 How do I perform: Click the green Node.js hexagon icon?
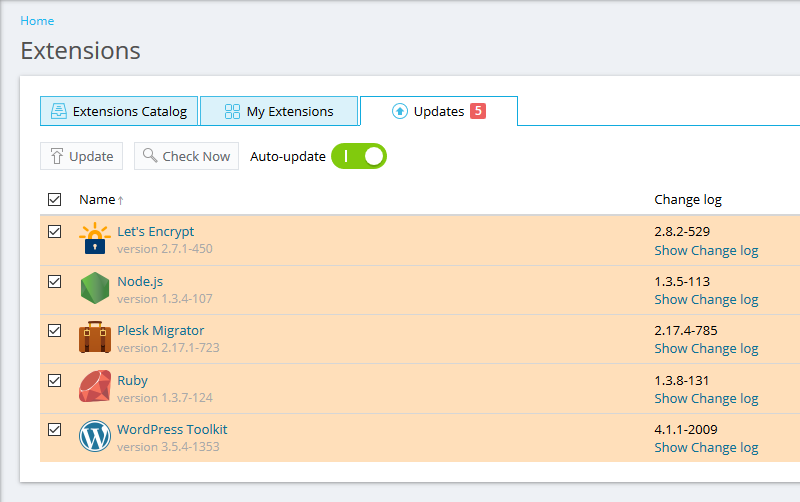95,288
